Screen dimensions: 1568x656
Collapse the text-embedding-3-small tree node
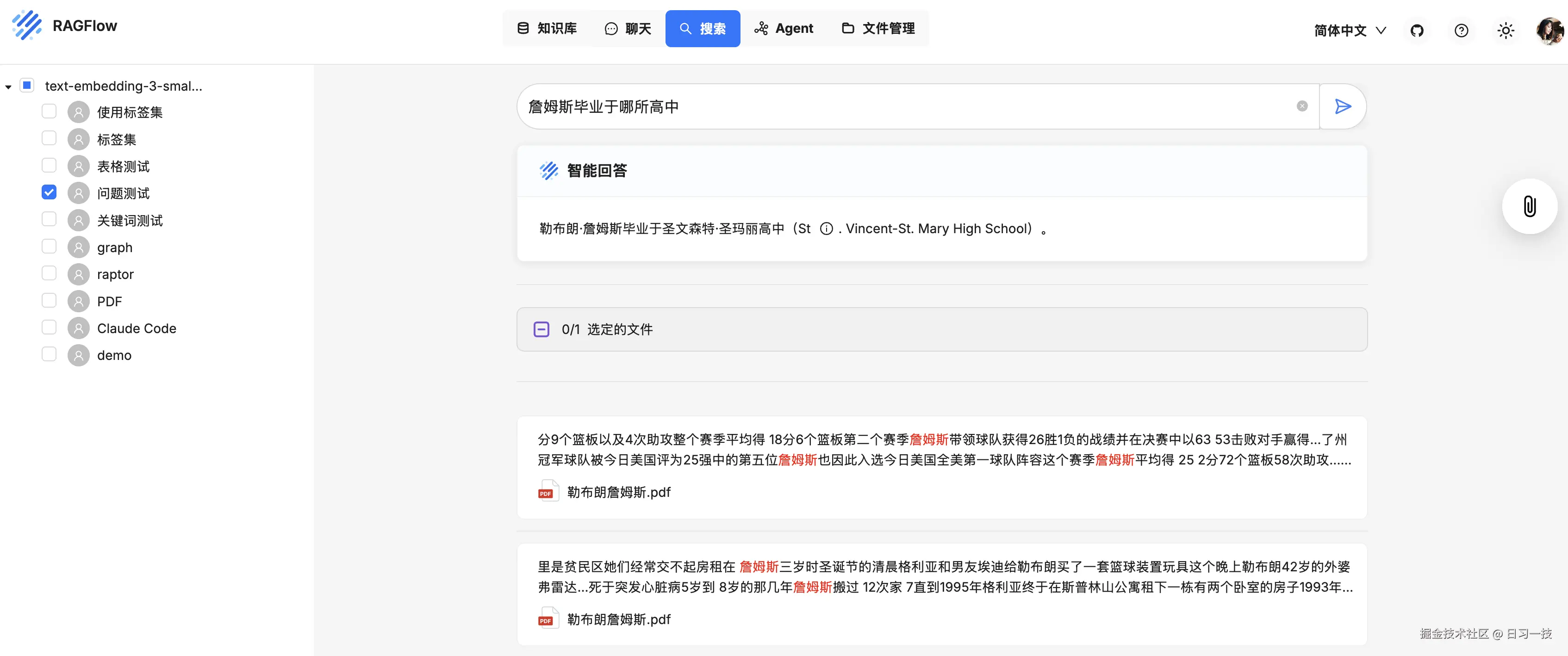tap(8, 87)
